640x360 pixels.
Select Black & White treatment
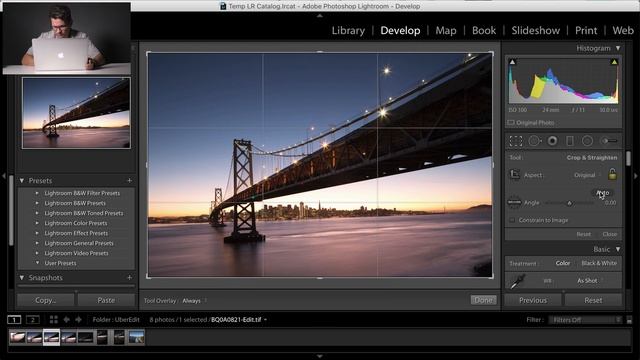click(599, 263)
